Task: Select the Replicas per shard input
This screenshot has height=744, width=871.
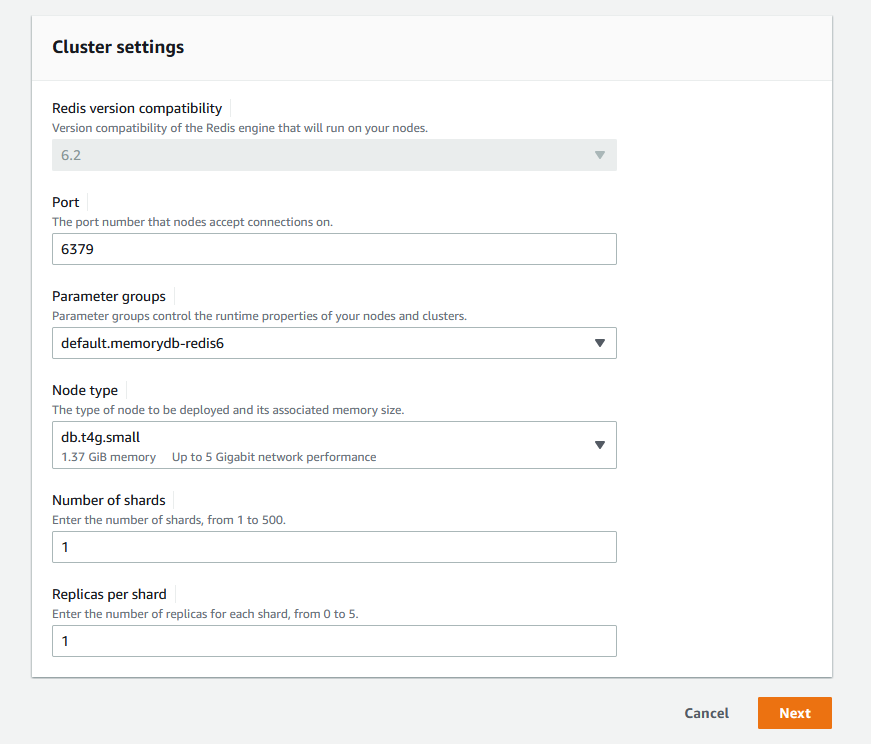Action: click(334, 641)
